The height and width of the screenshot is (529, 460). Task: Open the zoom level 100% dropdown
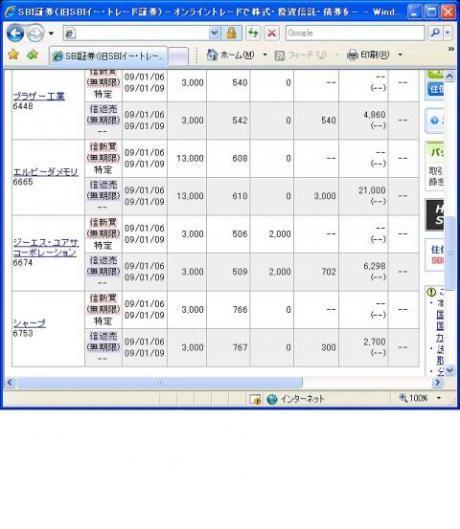[439, 398]
